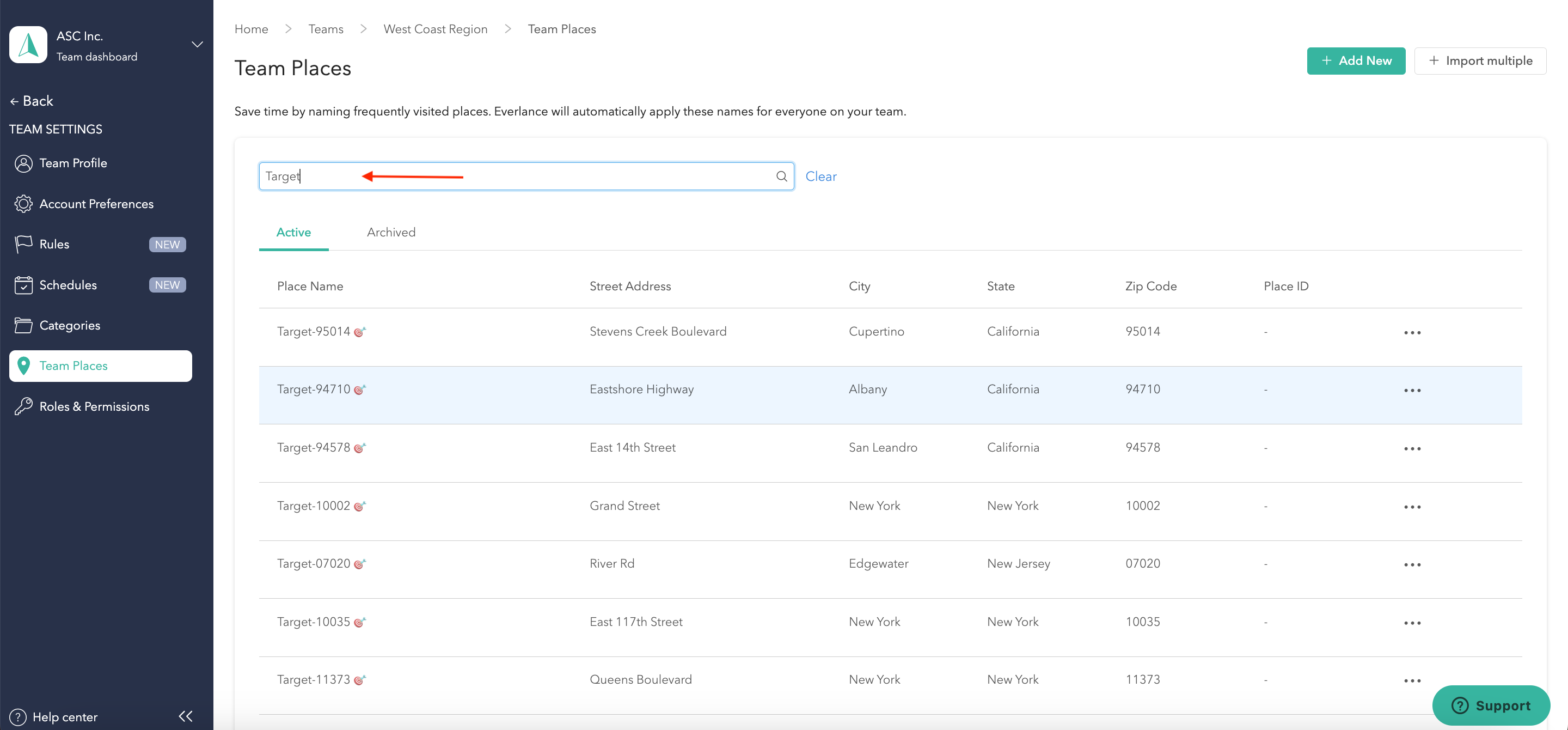Select the Active tab
1568x730 pixels.
point(293,233)
